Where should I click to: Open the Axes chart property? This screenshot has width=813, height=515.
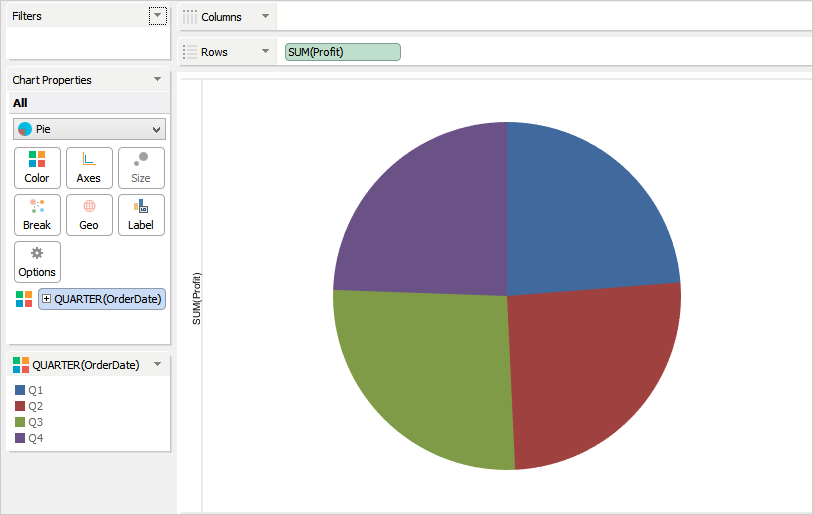89,168
